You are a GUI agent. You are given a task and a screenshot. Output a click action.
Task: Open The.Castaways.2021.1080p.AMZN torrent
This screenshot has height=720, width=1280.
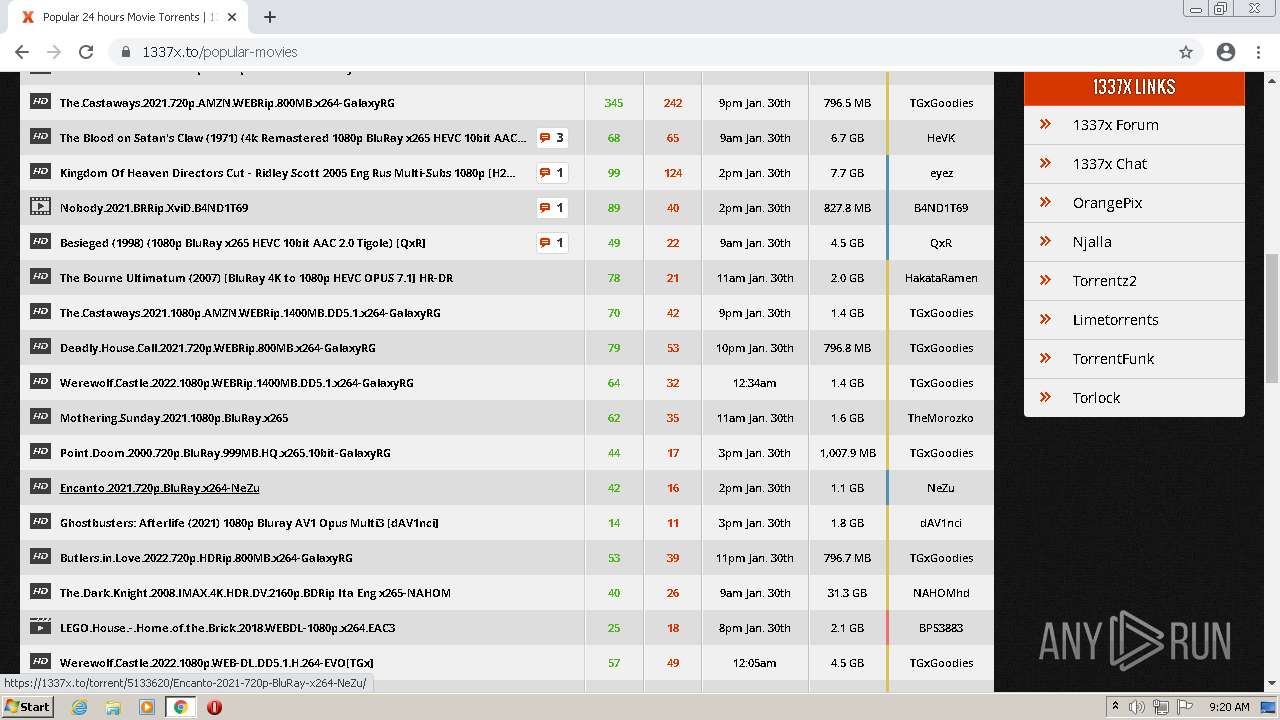click(x=250, y=313)
